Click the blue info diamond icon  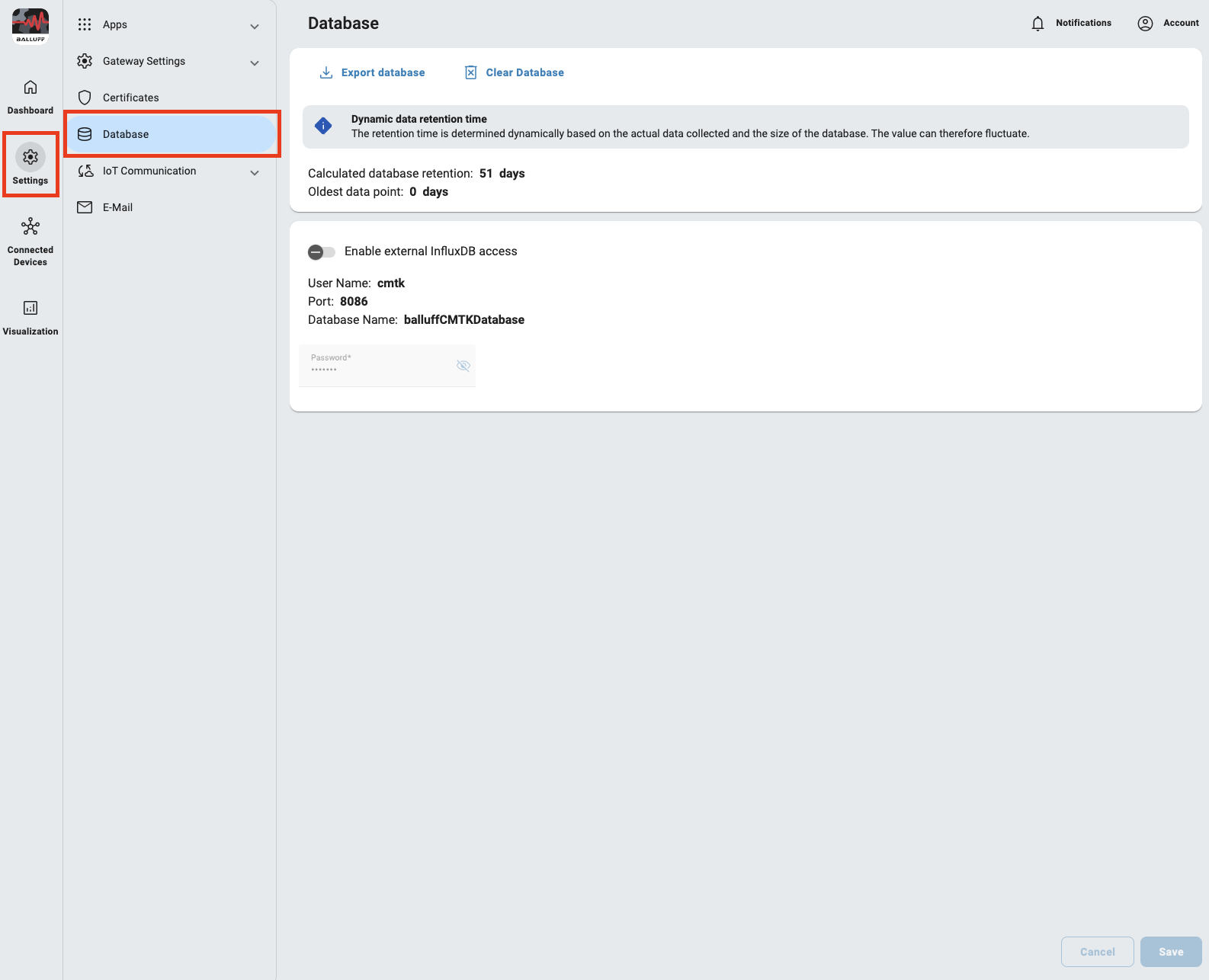click(x=323, y=127)
